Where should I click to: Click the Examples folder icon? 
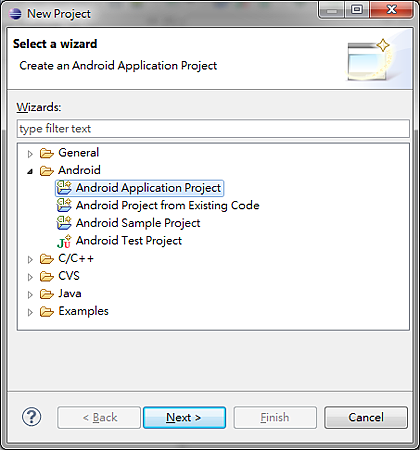(x=46, y=312)
